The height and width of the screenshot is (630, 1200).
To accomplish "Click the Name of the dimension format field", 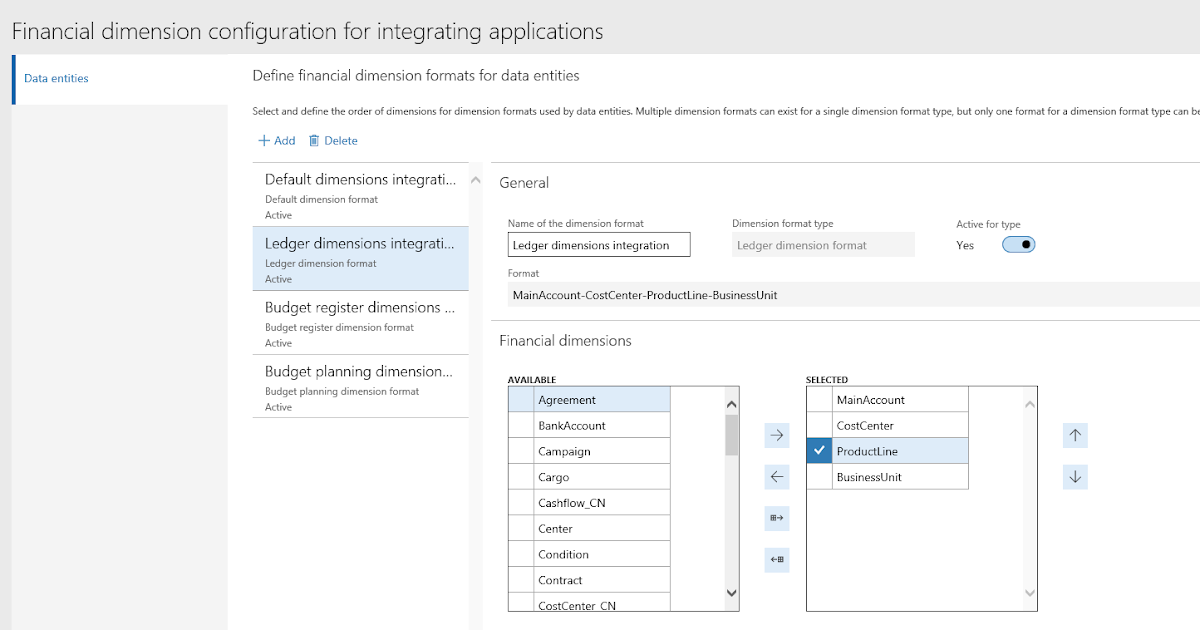I will (598, 244).
